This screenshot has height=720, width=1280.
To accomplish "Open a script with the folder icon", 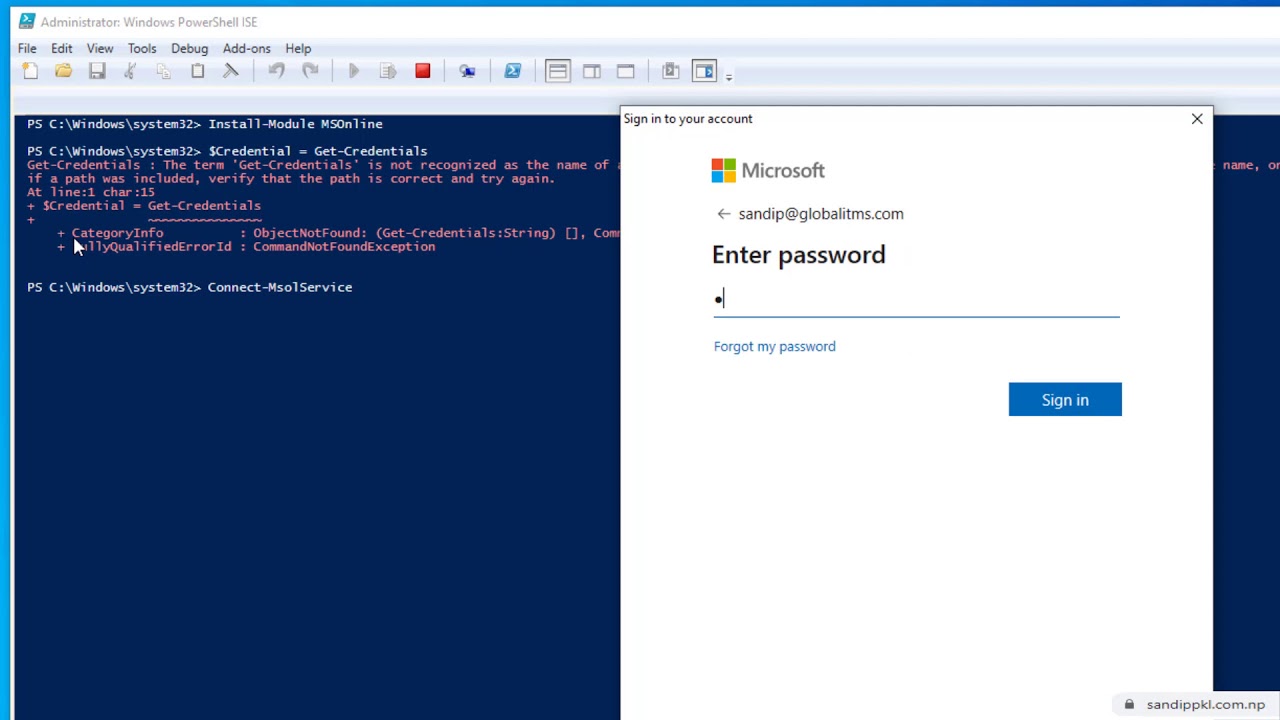I will (x=63, y=71).
